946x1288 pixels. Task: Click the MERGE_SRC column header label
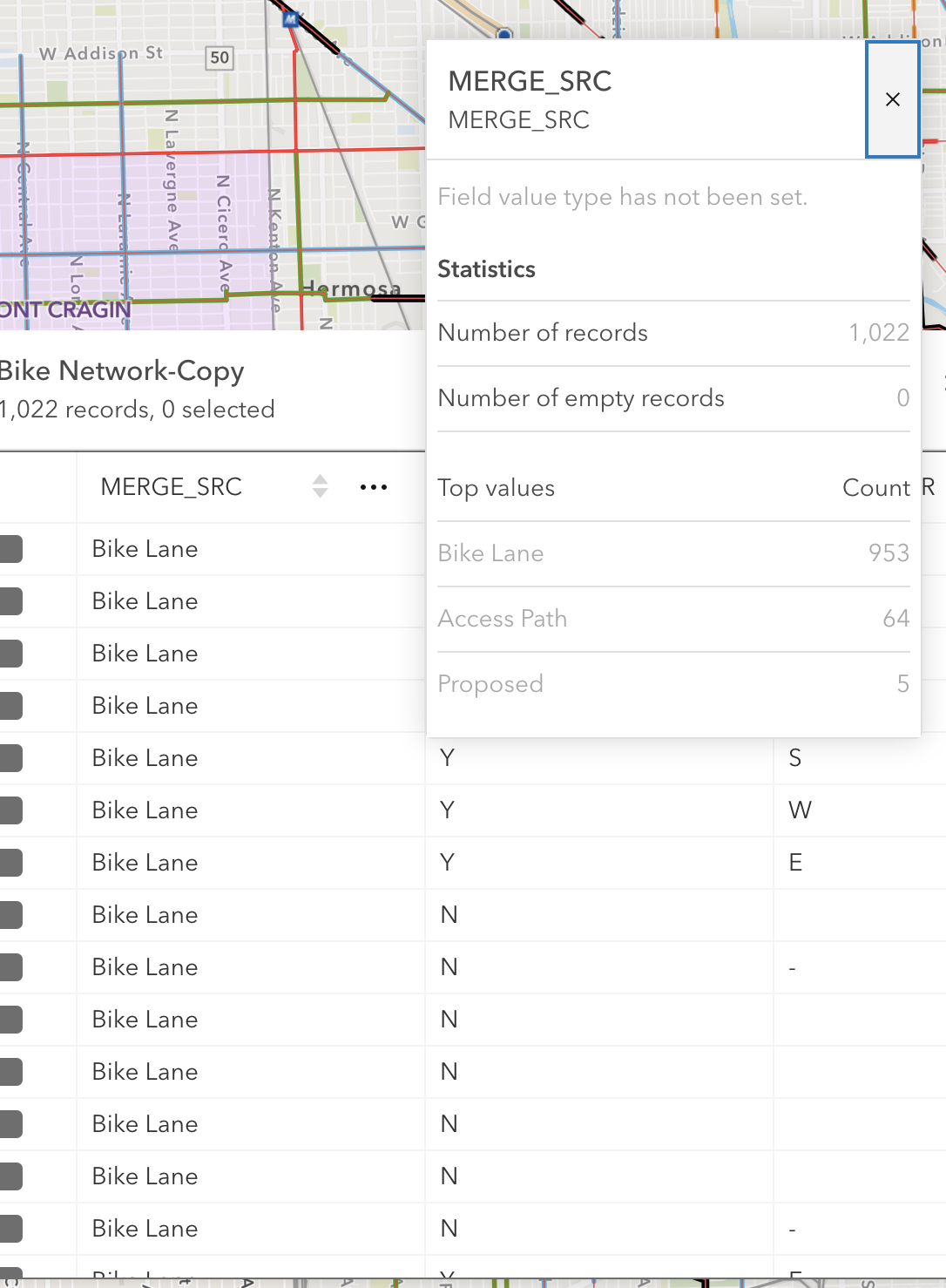point(172,487)
